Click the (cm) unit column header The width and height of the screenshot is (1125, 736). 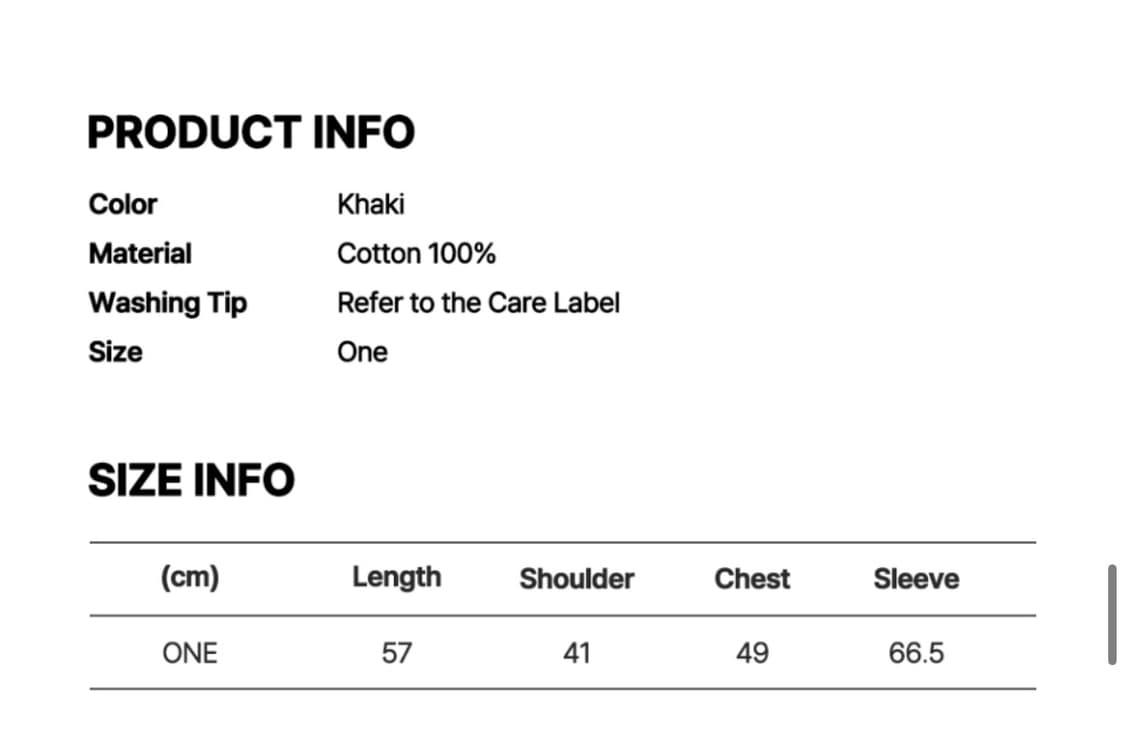click(x=190, y=577)
